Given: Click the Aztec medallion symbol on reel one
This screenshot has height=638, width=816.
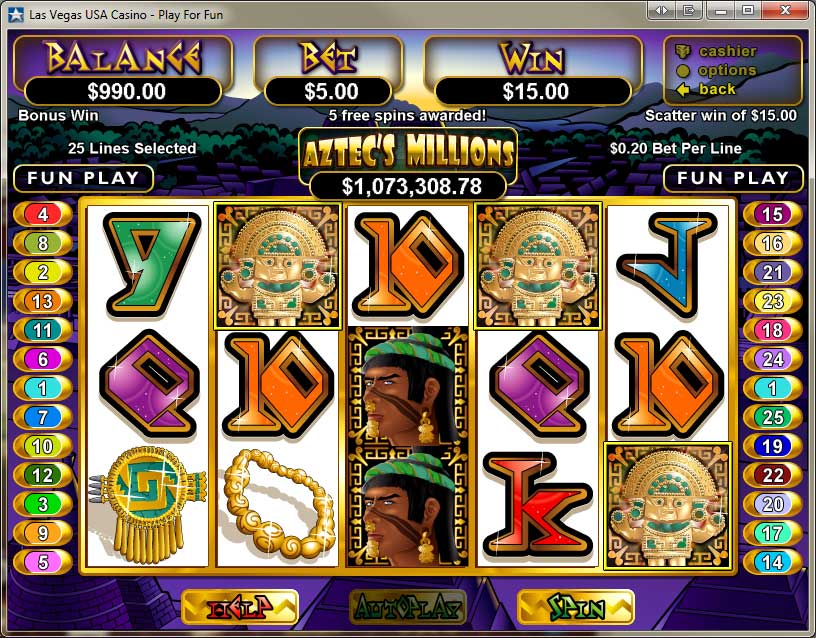Looking at the screenshot, I should click(x=148, y=505).
